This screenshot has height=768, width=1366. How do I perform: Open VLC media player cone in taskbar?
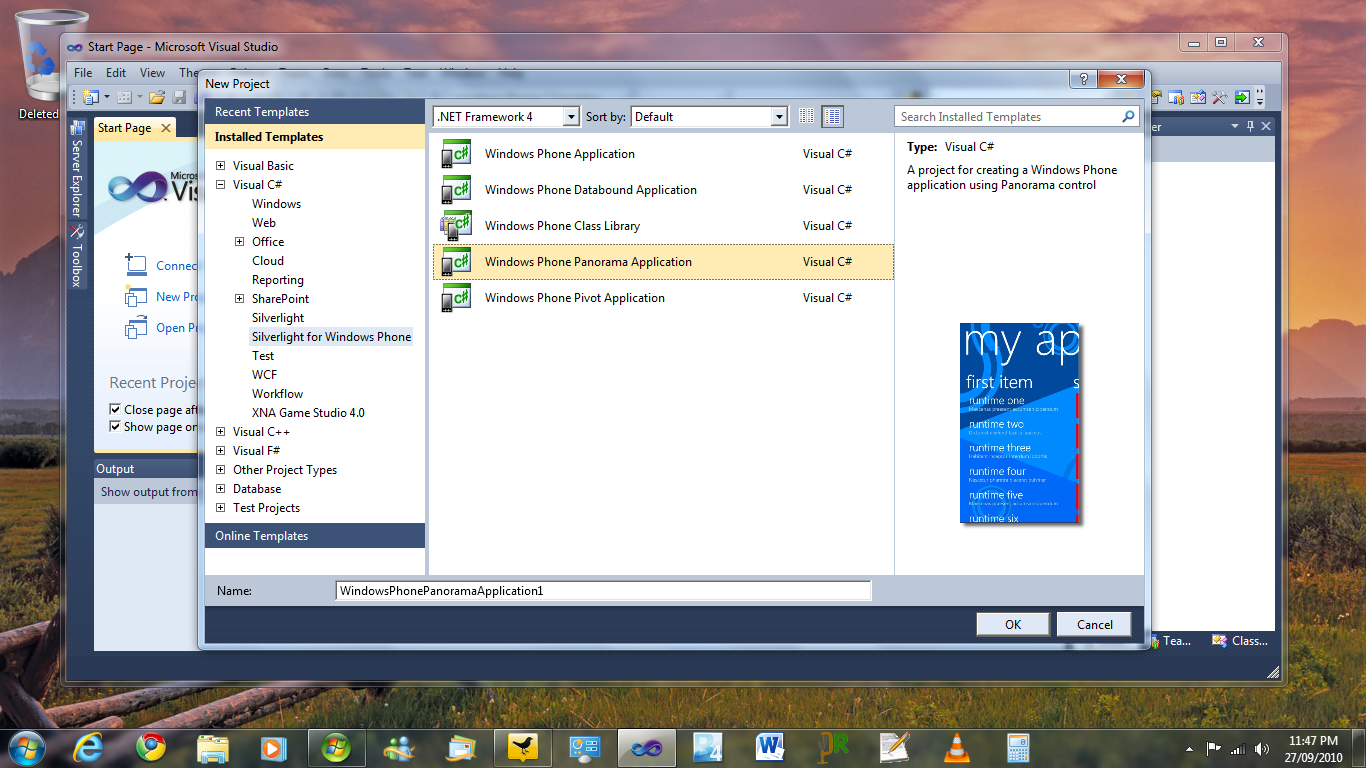point(957,746)
